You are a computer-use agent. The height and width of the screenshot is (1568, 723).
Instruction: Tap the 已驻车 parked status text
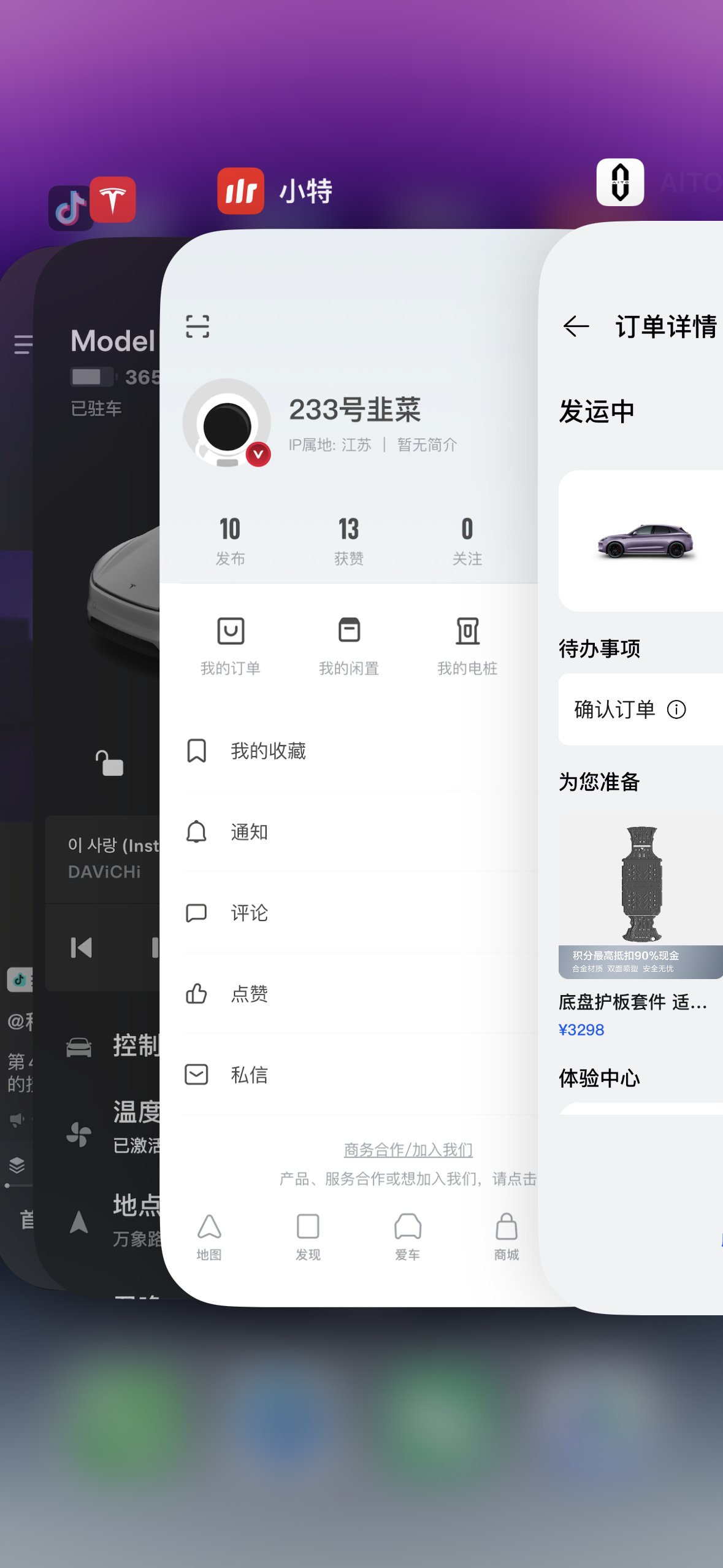[96, 408]
